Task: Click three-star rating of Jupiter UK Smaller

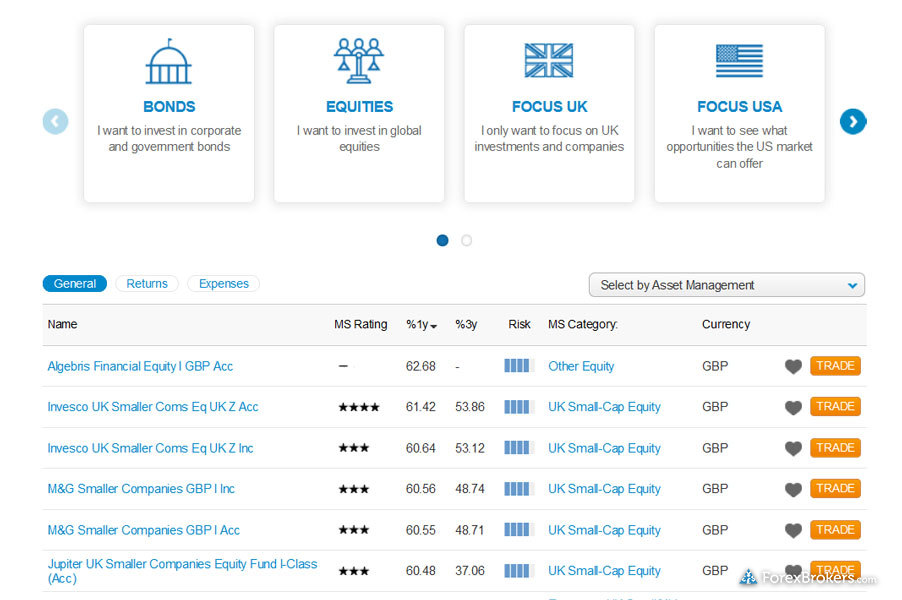Action: pyautogui.click(x=354, y=571)
